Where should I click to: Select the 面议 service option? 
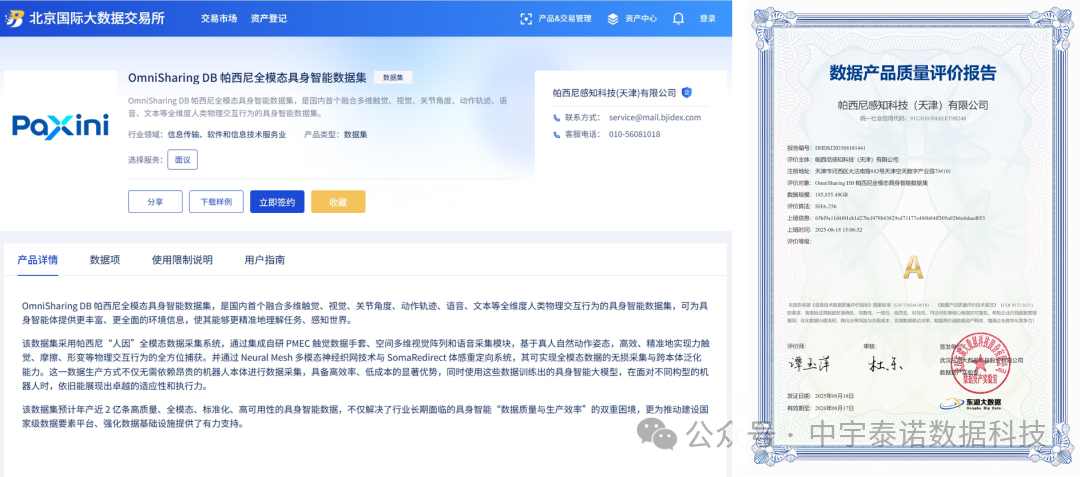(183, 160)
